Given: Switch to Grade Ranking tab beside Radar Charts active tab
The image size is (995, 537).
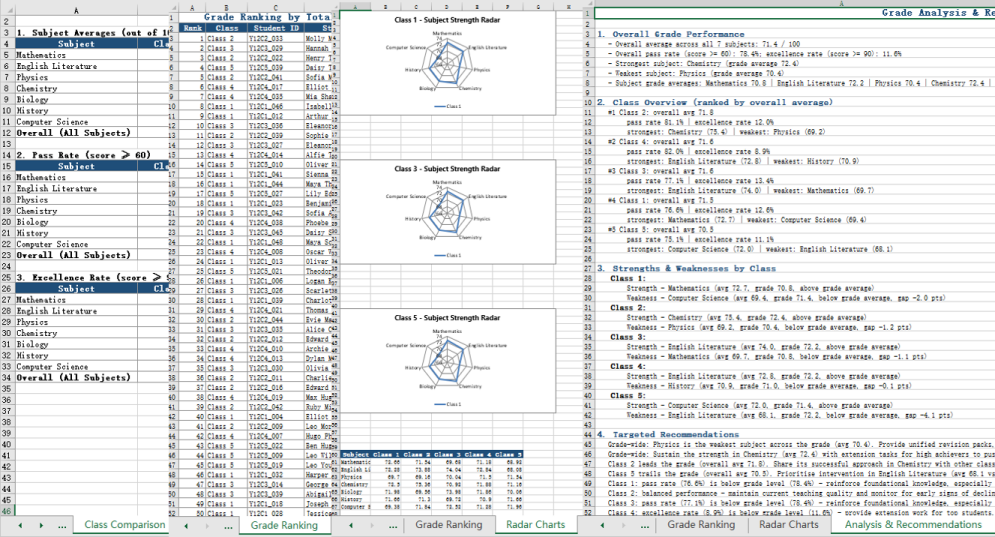Looking at the screenshot, I should pyautogui.click(x=449, y=525).
